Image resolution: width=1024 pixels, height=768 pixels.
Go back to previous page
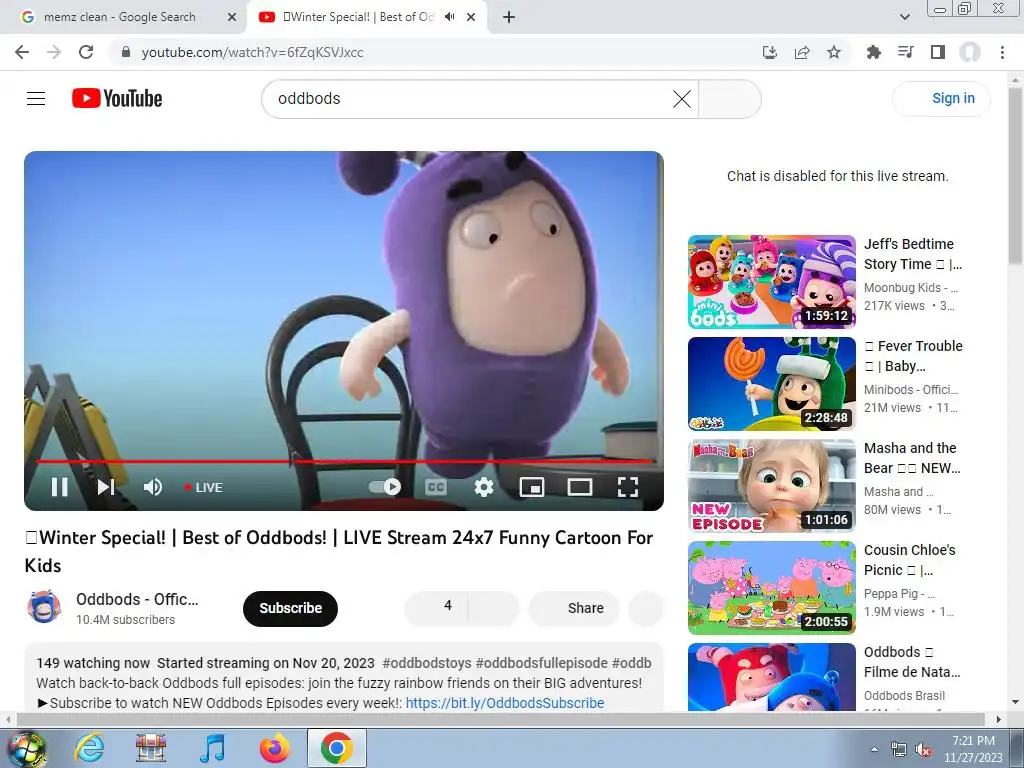click(x=22, y=52)
